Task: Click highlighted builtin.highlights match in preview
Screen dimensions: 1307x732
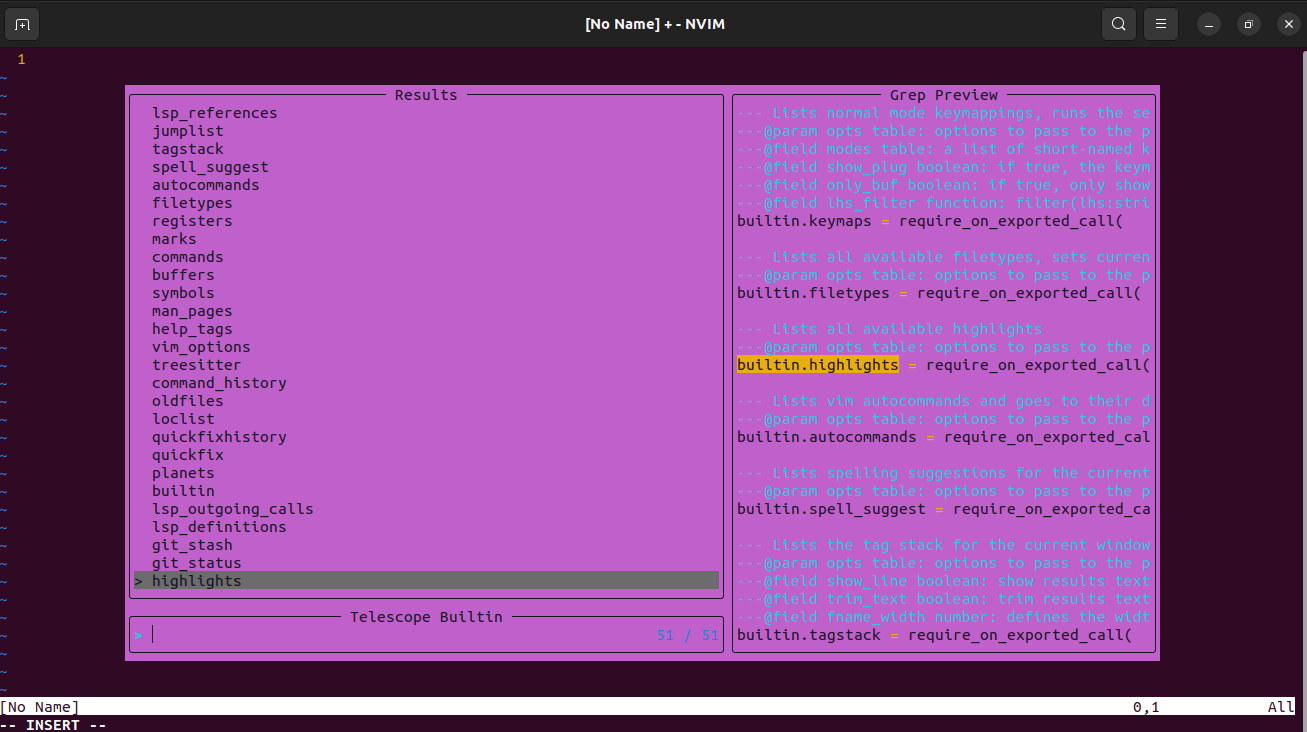Action: click(818, 365)
